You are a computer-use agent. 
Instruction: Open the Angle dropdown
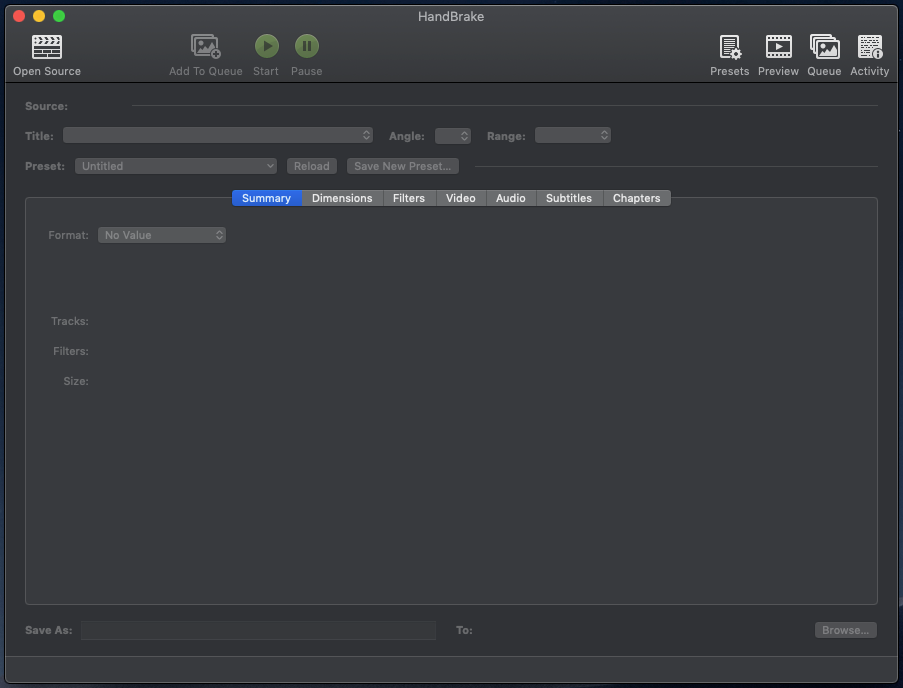[x=452, y=135]
